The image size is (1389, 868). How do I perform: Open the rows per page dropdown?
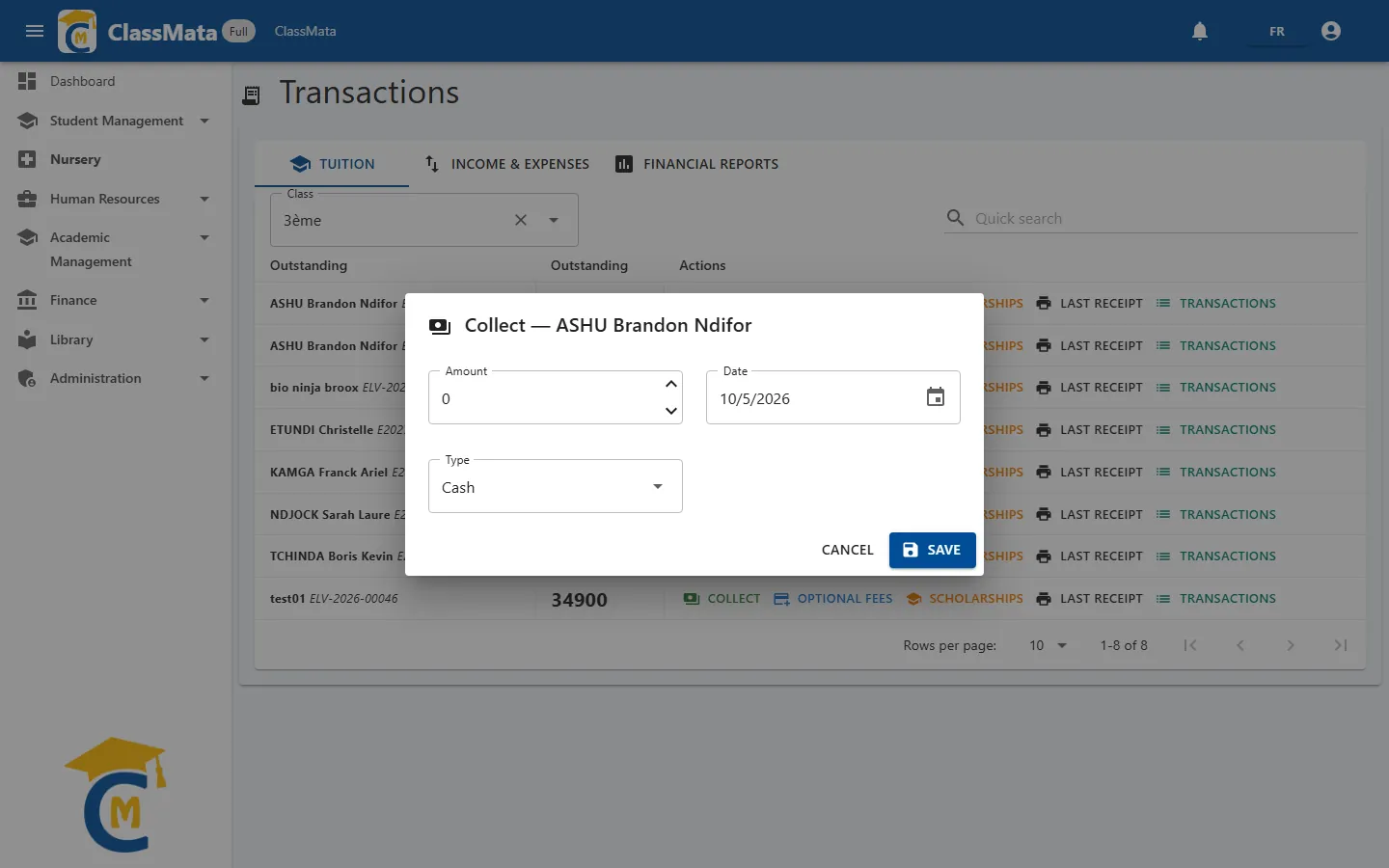1048,645
